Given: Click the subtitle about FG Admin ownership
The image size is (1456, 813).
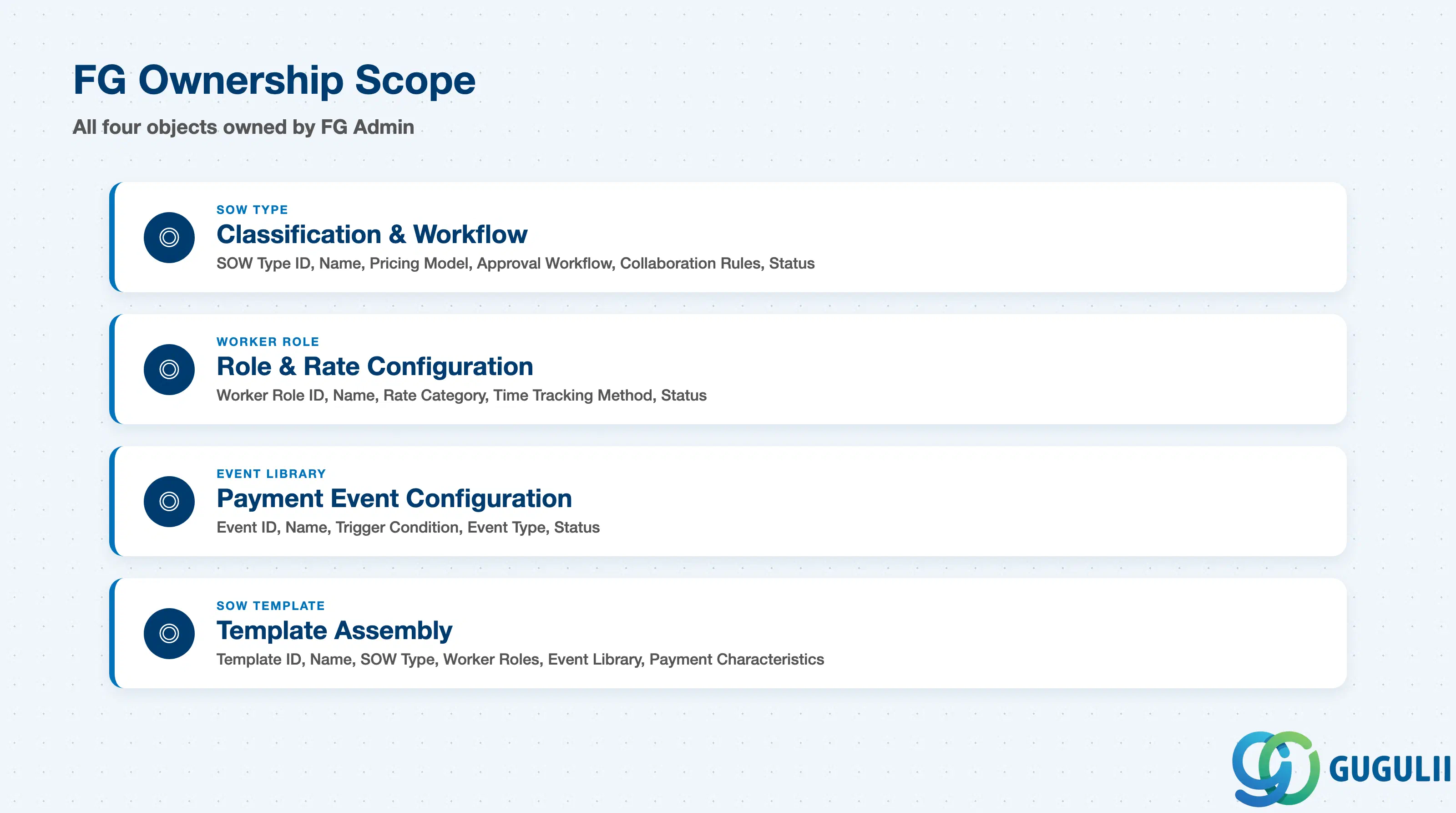Looking at the screenshot, I should tap(243, 127).
